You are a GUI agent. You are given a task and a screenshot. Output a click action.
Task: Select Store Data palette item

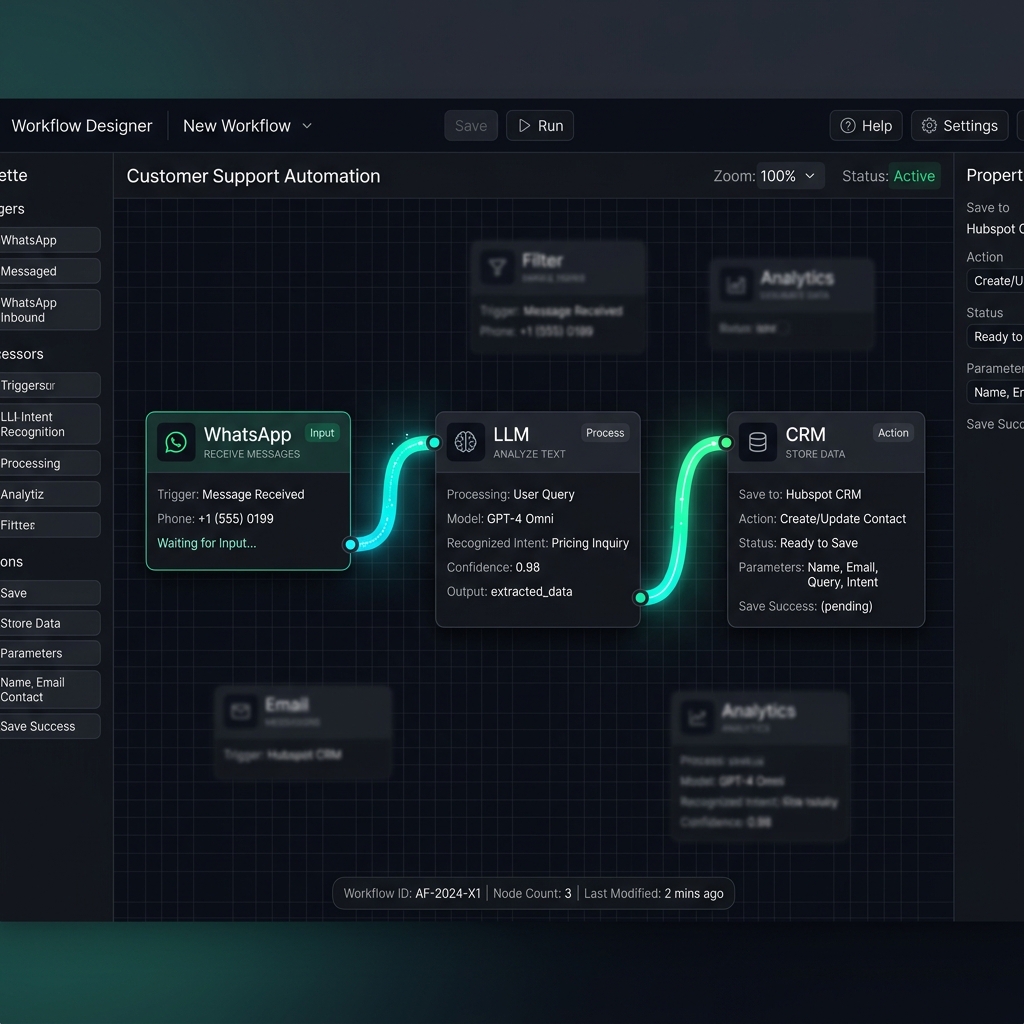[50, 623]
